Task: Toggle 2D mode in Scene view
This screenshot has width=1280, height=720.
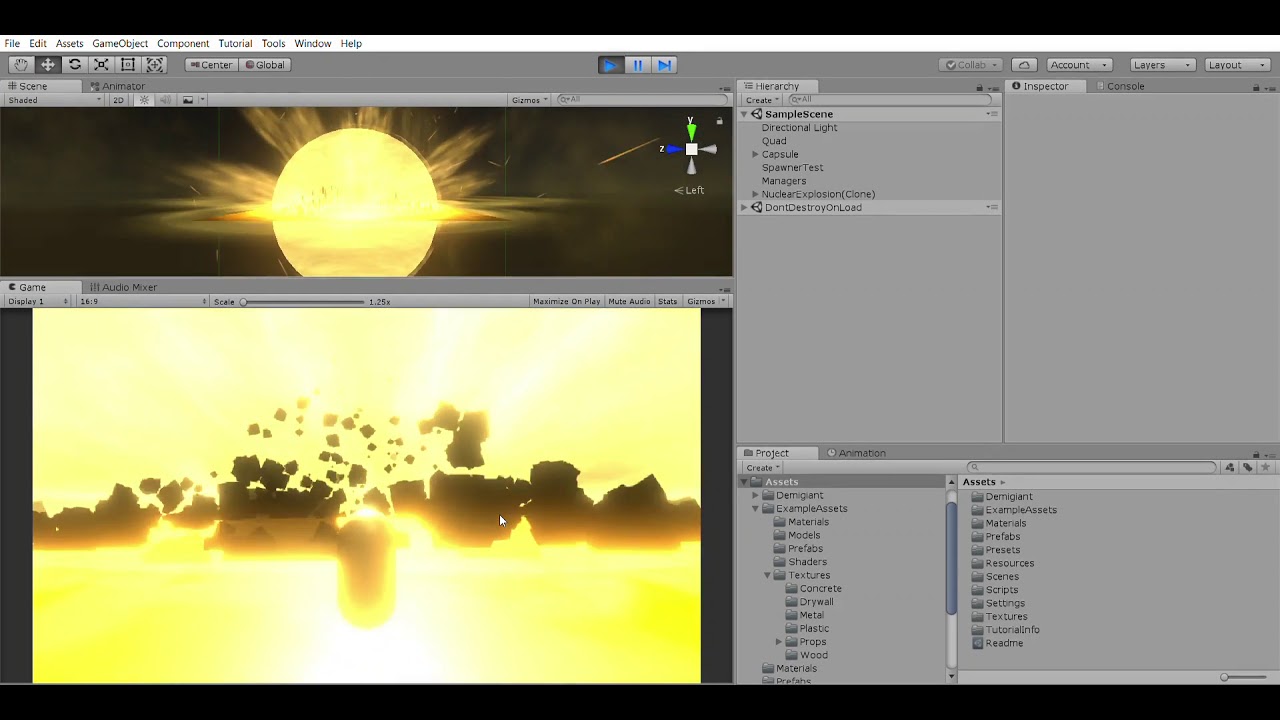Action: pyautogui.click(x=118, y=100)
